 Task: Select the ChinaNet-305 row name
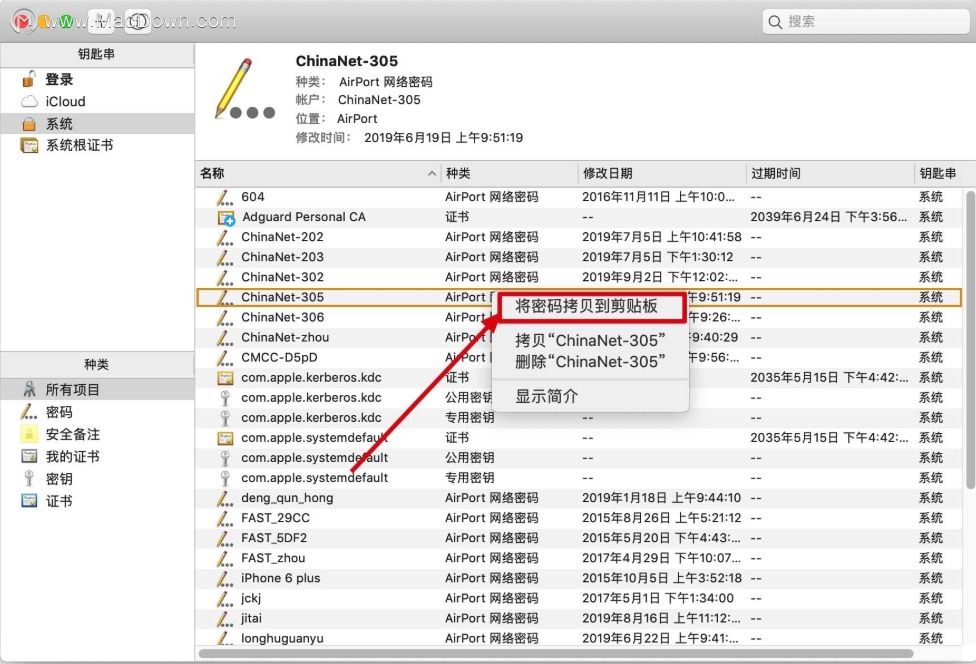283,297
